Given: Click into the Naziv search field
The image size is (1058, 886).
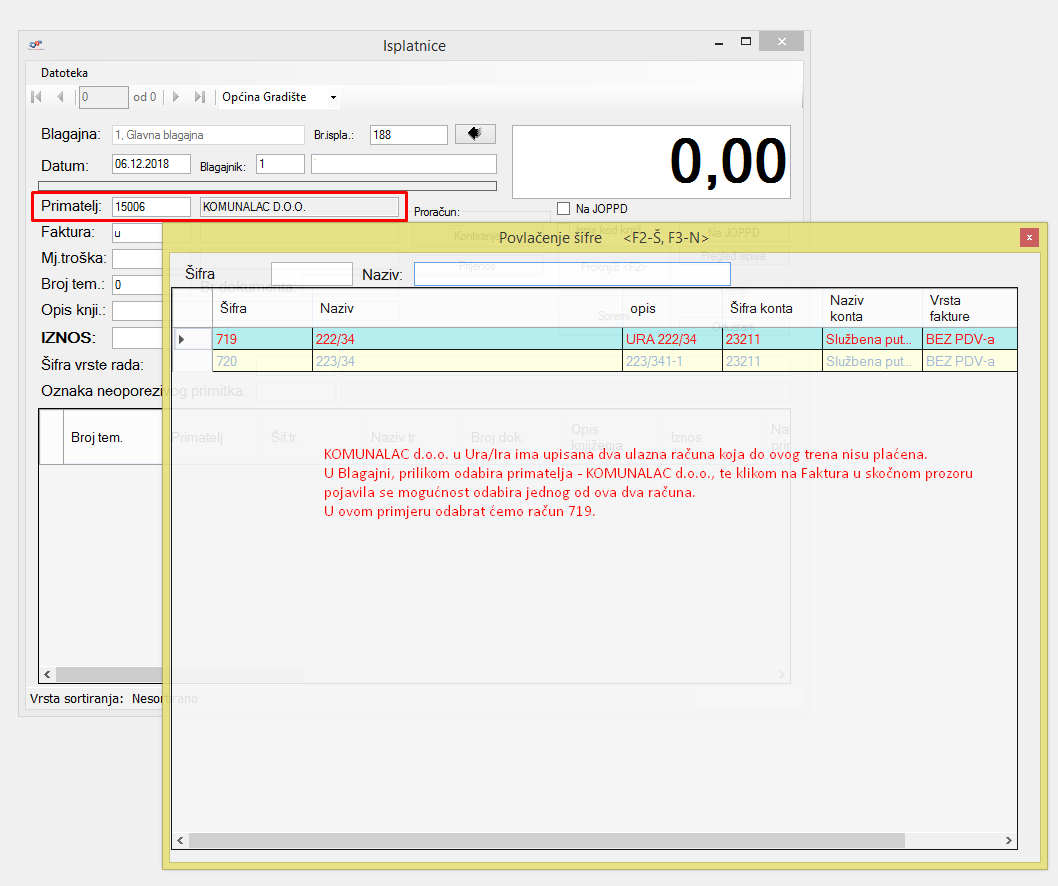Looking at the screenshot, I should (x=572, y=274).
